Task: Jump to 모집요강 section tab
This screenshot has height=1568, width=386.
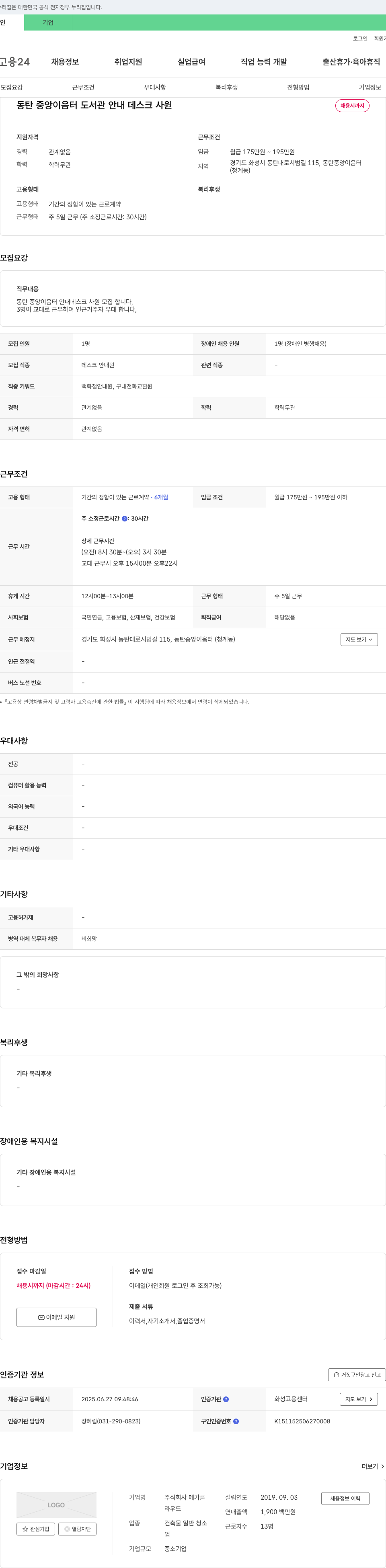Action: (12, 87)
